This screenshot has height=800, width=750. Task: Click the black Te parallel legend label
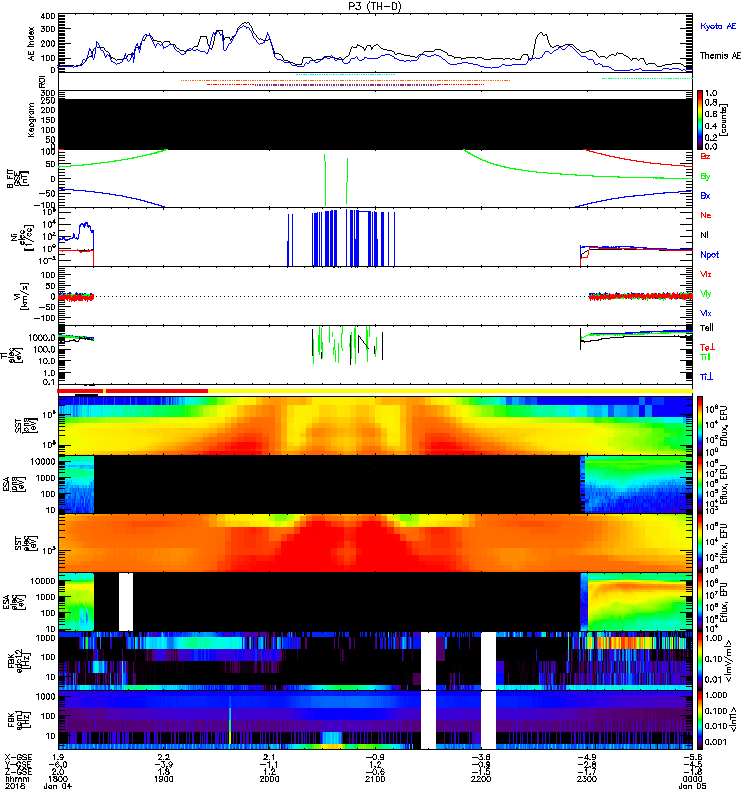[x=707, y=328]
